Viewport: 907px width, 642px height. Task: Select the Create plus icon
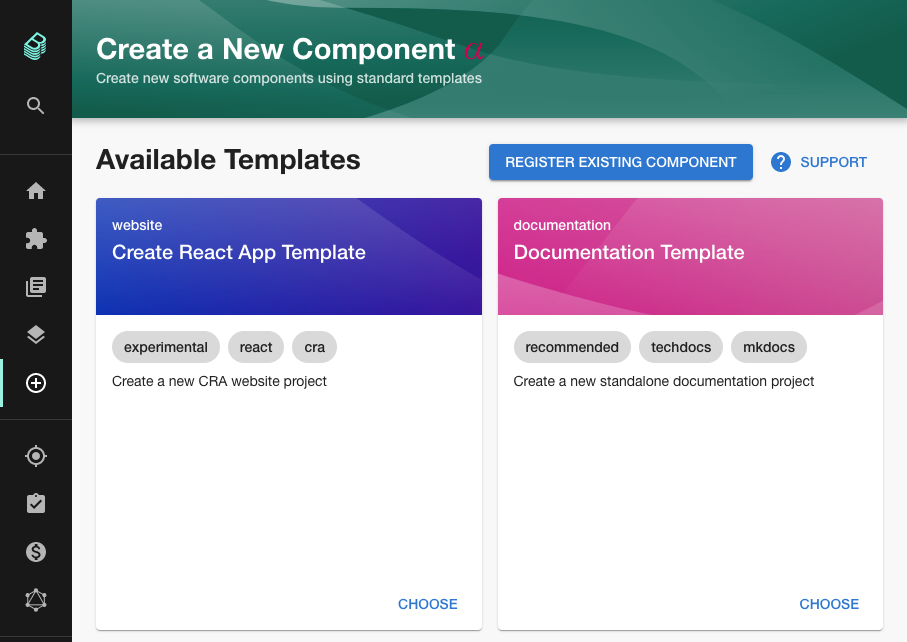click(x=35, y=383)
